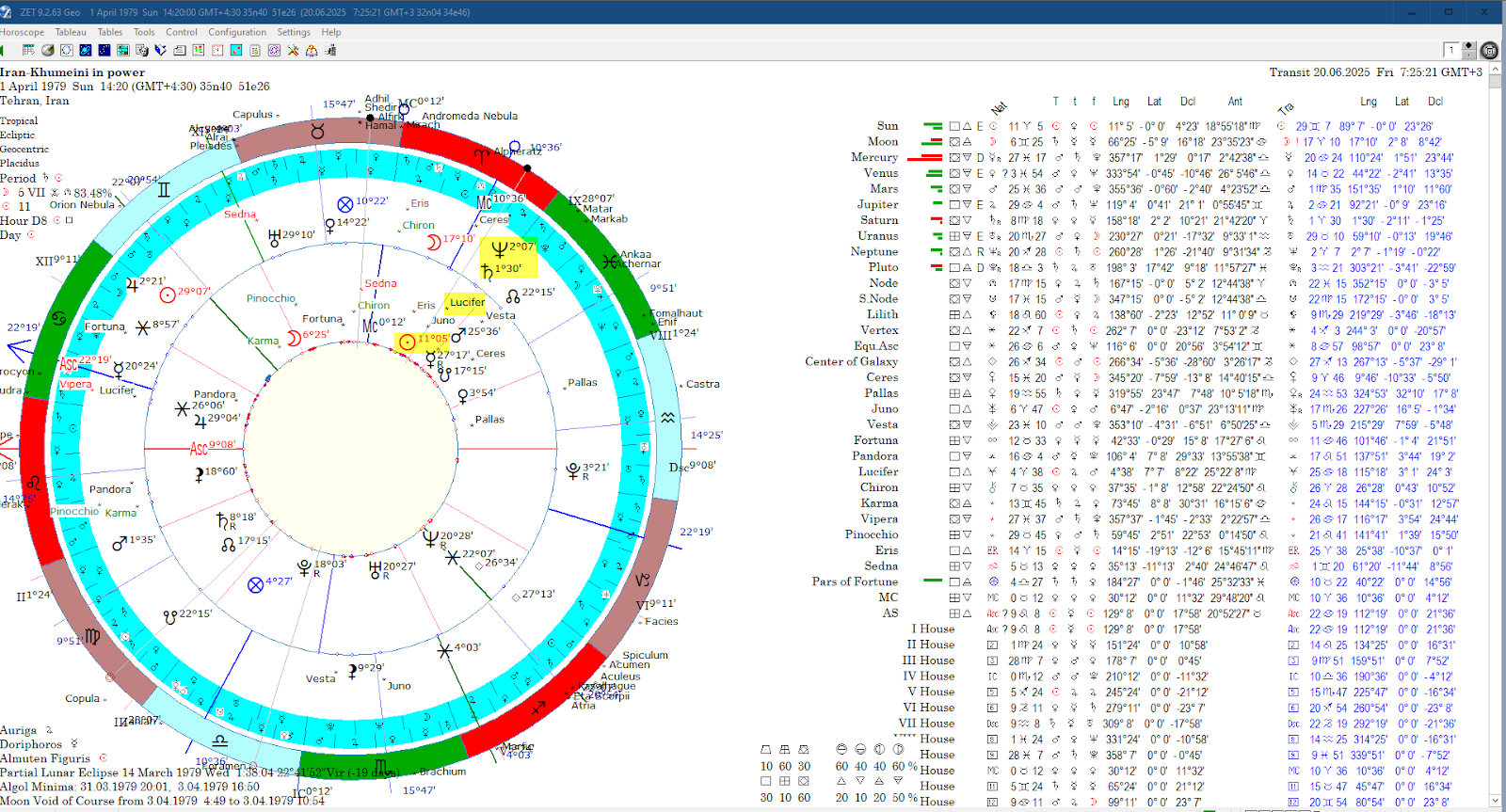Click the chart title "Iran-Khumeini in power"
Viewport: 1506px width, 812px height.
click(72, 72)
